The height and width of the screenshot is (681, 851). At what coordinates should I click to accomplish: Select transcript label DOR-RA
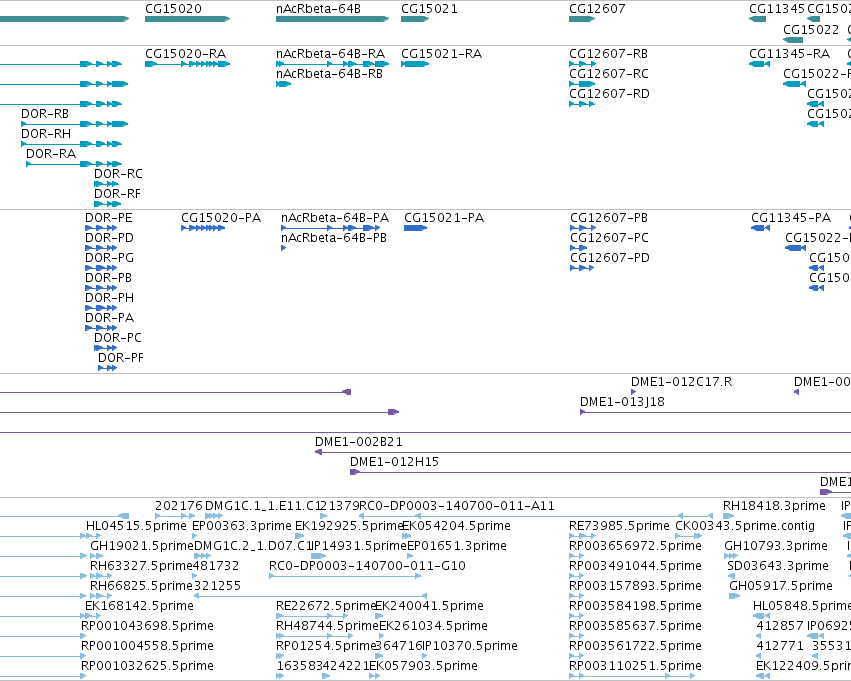[51, 154]
